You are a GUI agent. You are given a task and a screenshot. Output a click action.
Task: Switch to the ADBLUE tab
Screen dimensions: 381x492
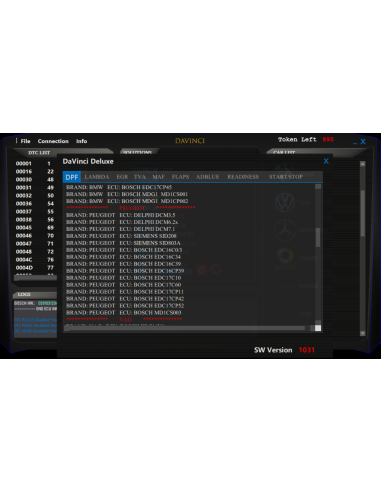(208, 177)
